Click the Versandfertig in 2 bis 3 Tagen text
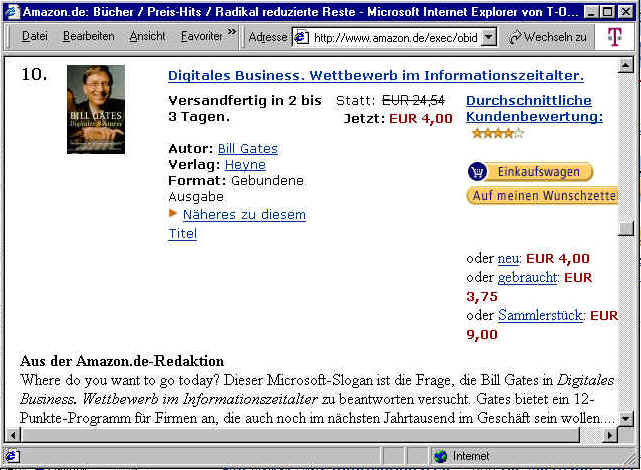Screen dimensions: 641x470 pyautogui.click(x=245, y=109)
